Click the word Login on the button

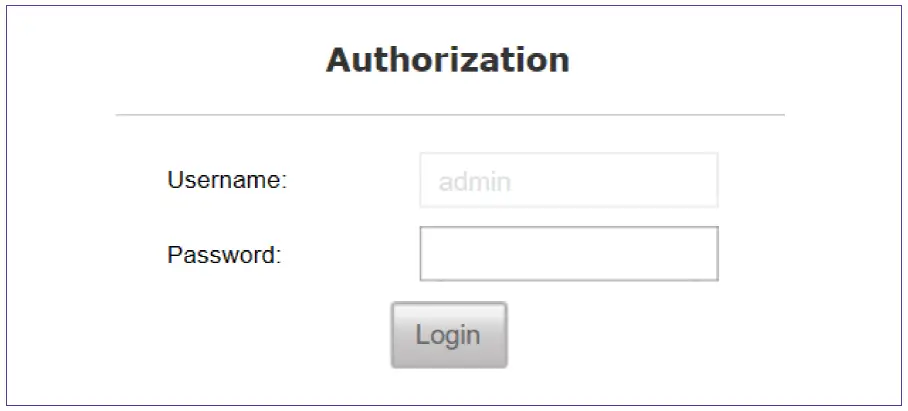[448, 335]
